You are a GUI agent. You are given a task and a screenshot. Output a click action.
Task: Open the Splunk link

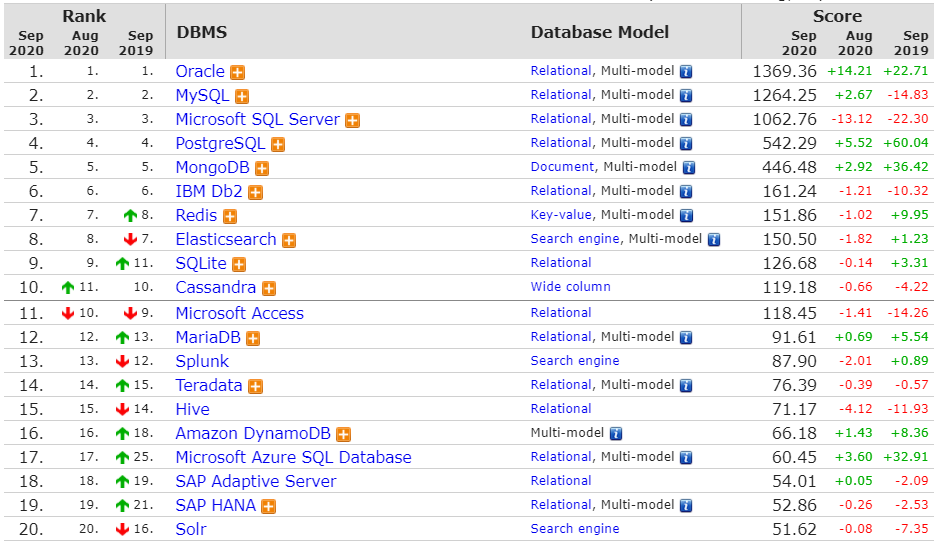point(202,362)
